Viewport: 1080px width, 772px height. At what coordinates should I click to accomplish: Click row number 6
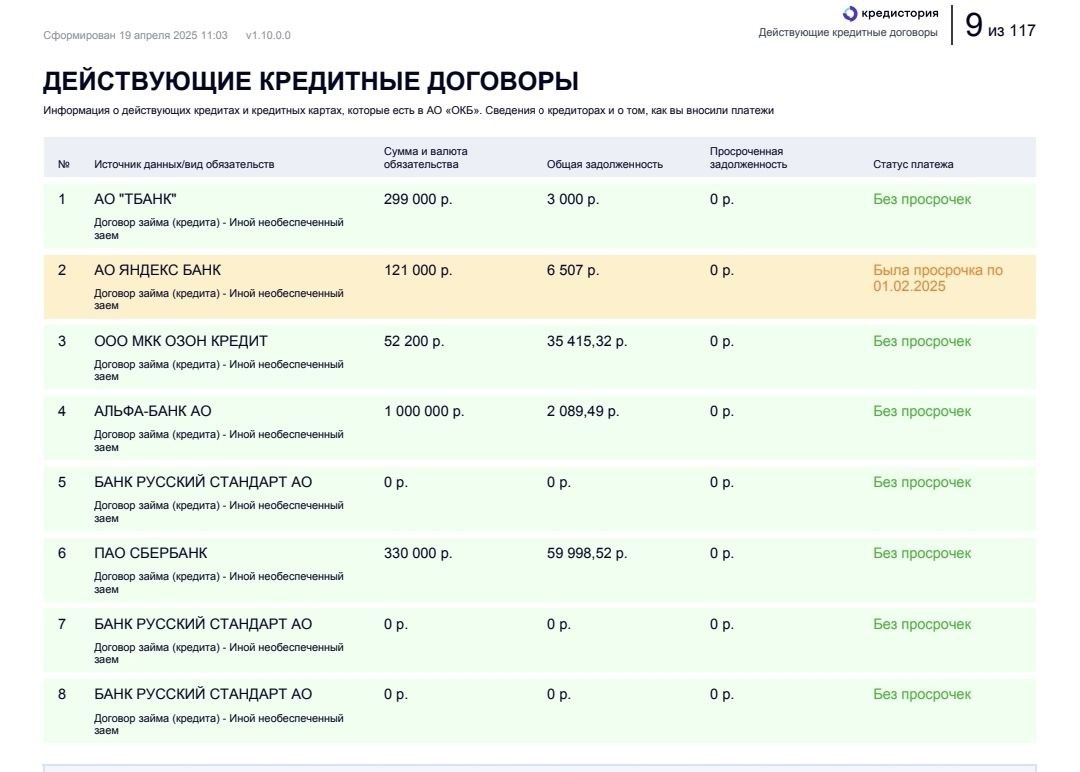coord(62,553)
